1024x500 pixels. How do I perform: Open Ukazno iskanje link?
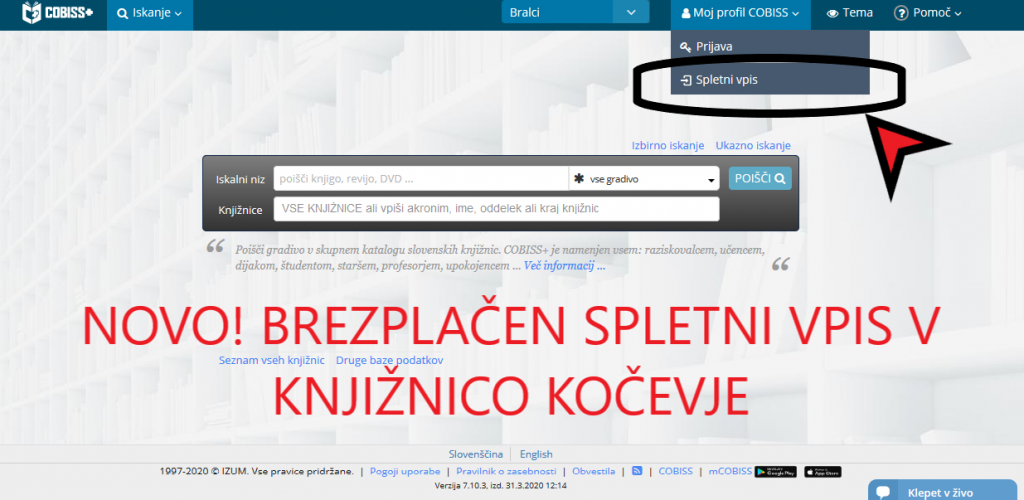pyautogui.click(x=753, y=146)
